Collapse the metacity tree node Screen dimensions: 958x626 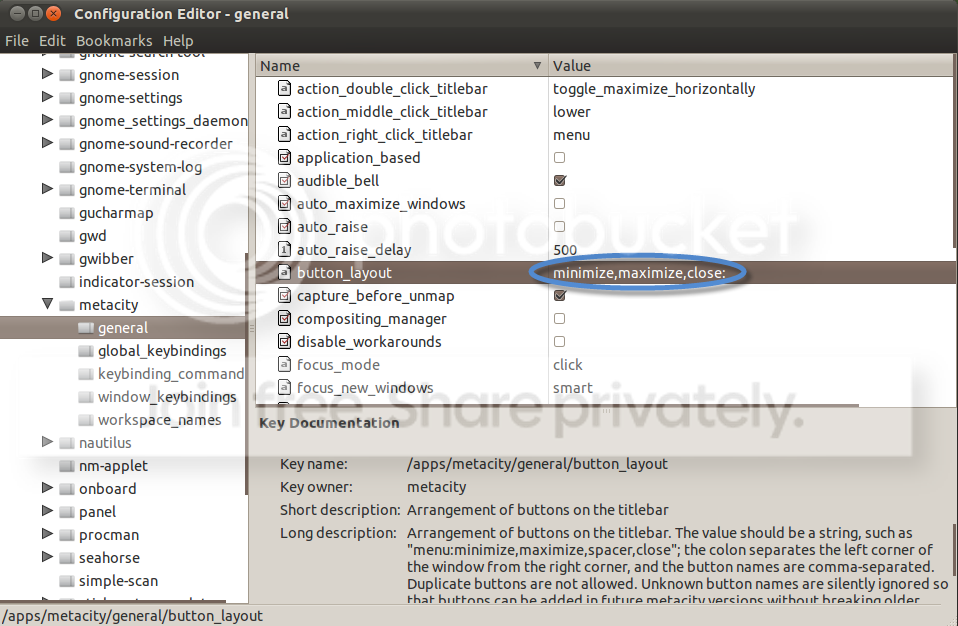[x=47, y=305]
